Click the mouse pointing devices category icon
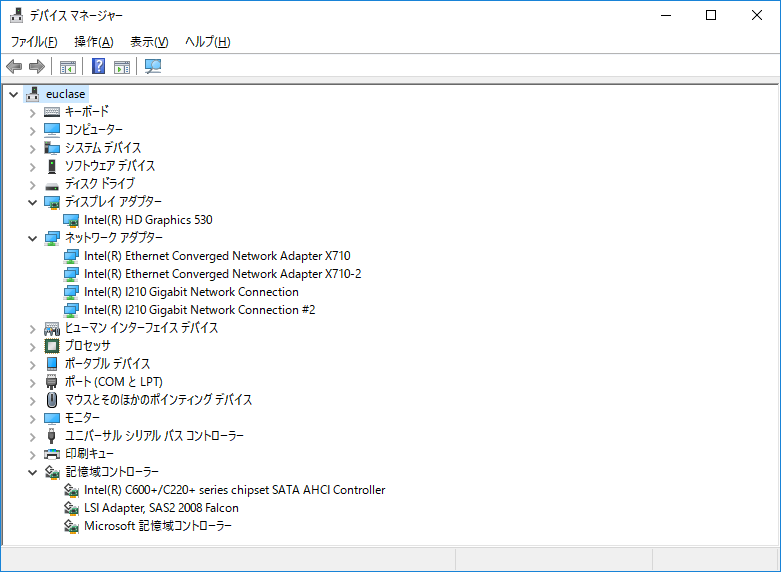The height and width of the screenshot is (572, 781). 52,400
